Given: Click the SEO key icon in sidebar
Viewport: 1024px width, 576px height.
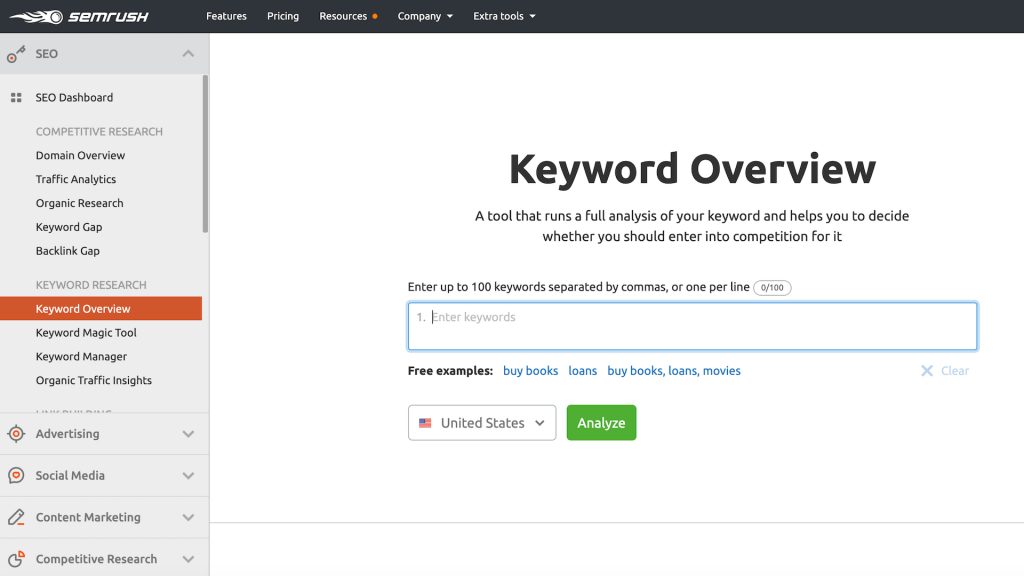Looking at the screenshot, I should (x=16, y=54).
